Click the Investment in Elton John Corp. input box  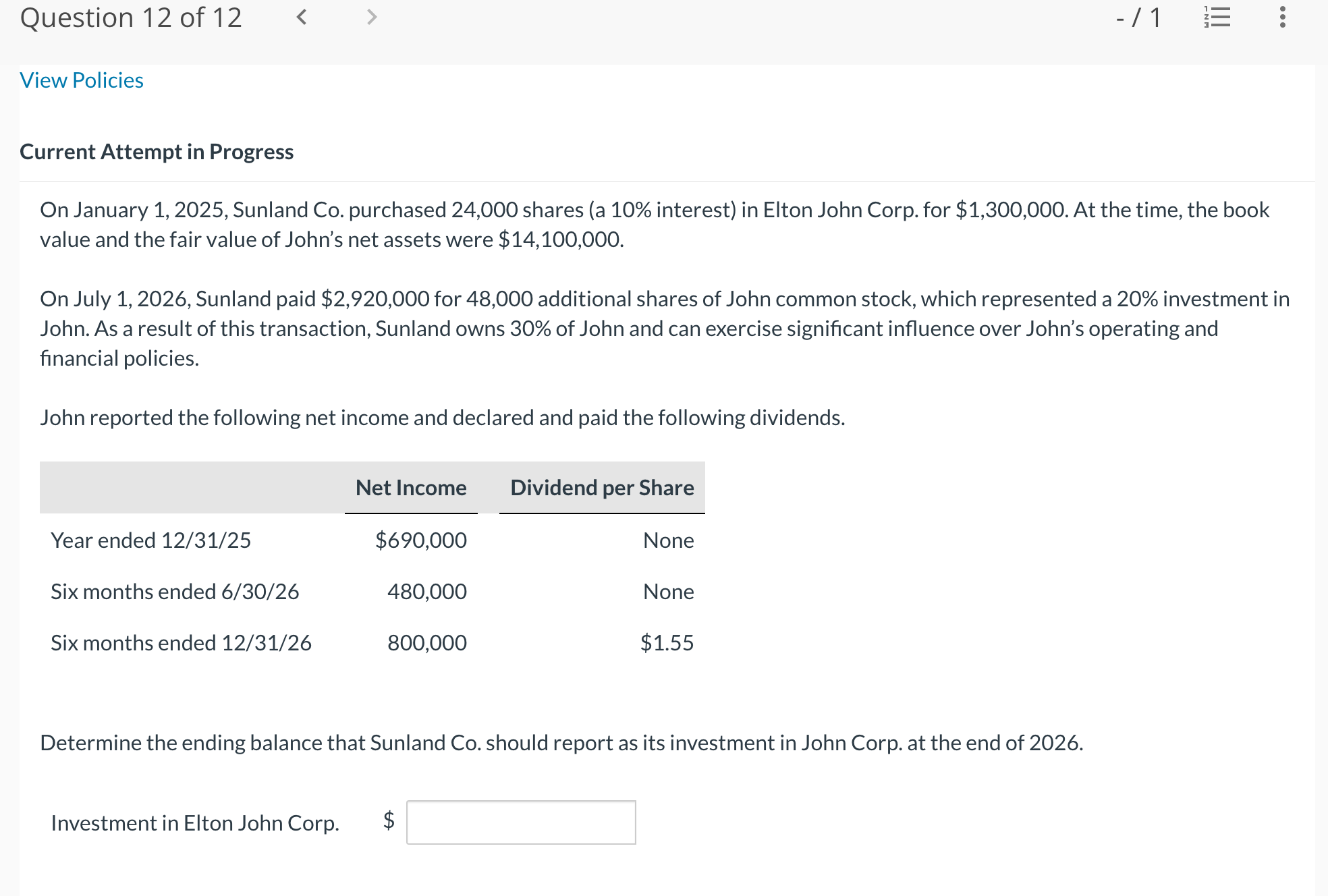coord(521,822)
